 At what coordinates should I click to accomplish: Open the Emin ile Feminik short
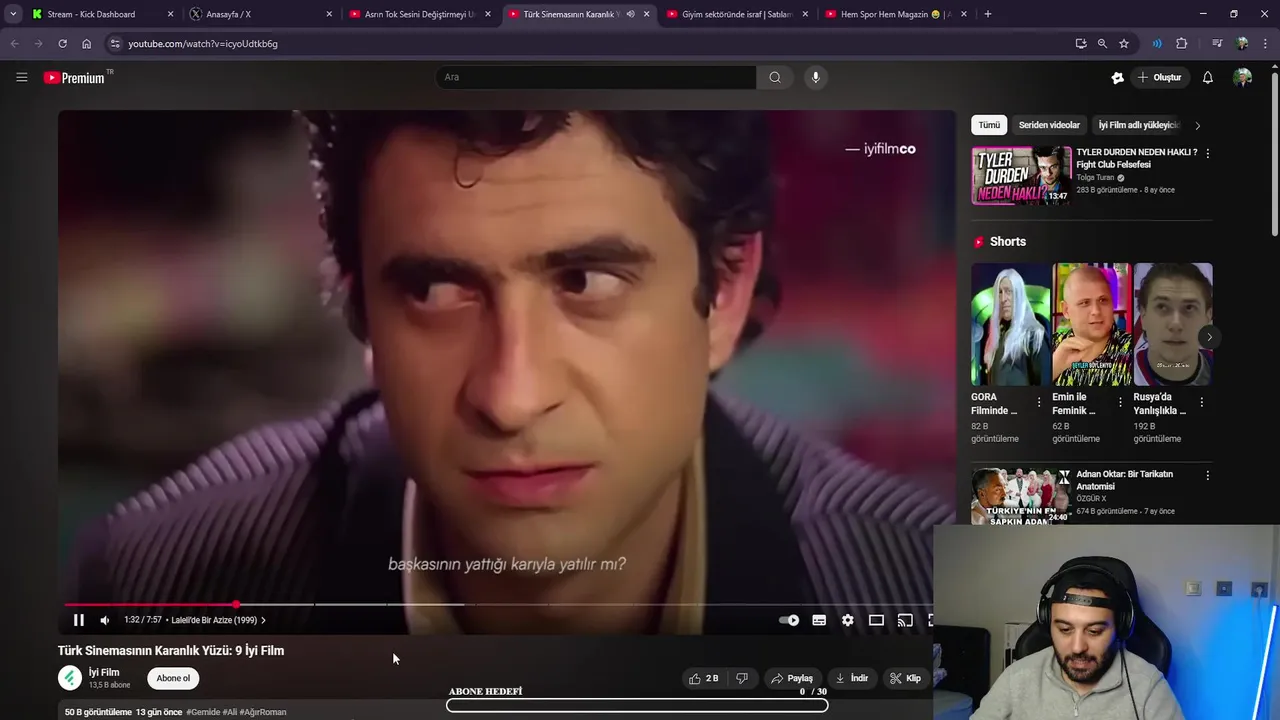tap(1092, 324)
